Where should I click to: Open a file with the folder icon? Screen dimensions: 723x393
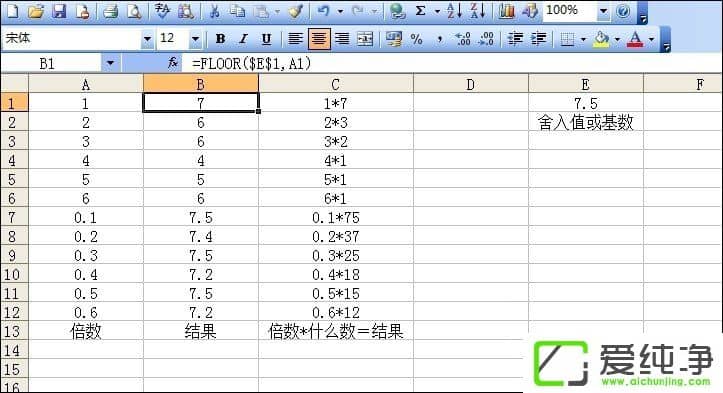[x=36, y=11]
